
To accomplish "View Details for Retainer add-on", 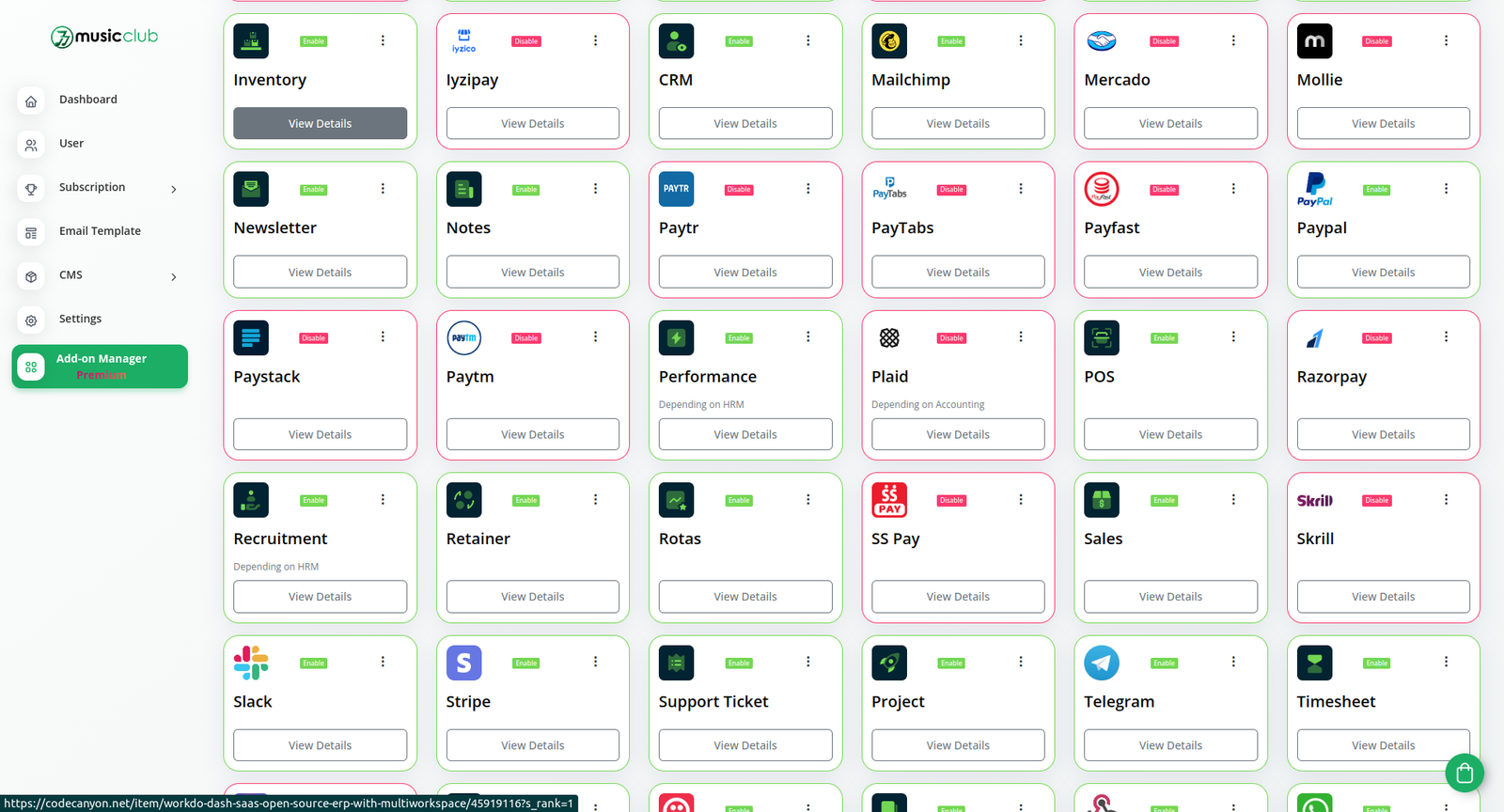I will [x=533, y=597].
